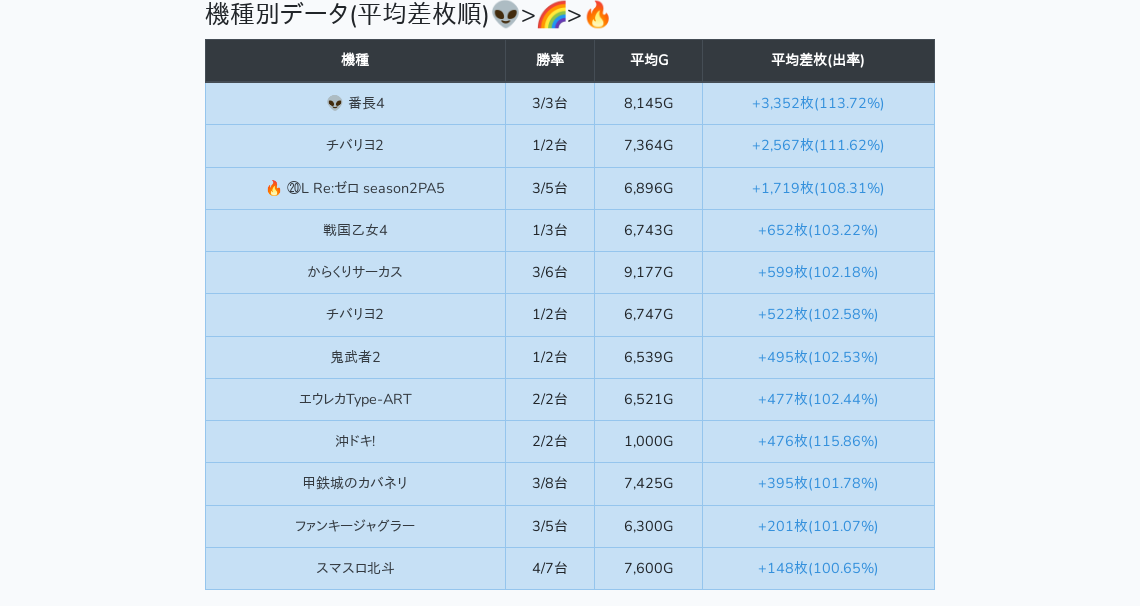Select the +652枚(103.22%) link

(817, 230)
